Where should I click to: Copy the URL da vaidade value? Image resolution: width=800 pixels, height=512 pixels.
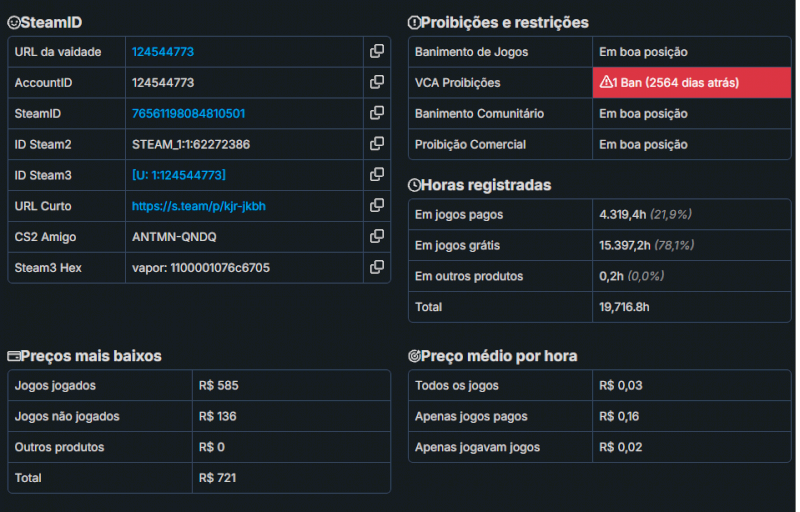[x=377, y=52]
